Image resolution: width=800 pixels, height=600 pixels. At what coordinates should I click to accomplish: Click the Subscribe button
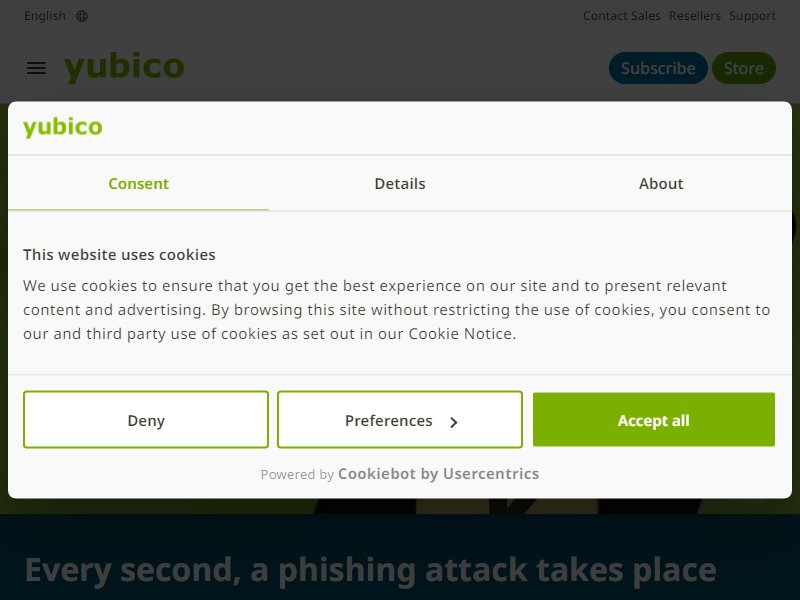658,68
